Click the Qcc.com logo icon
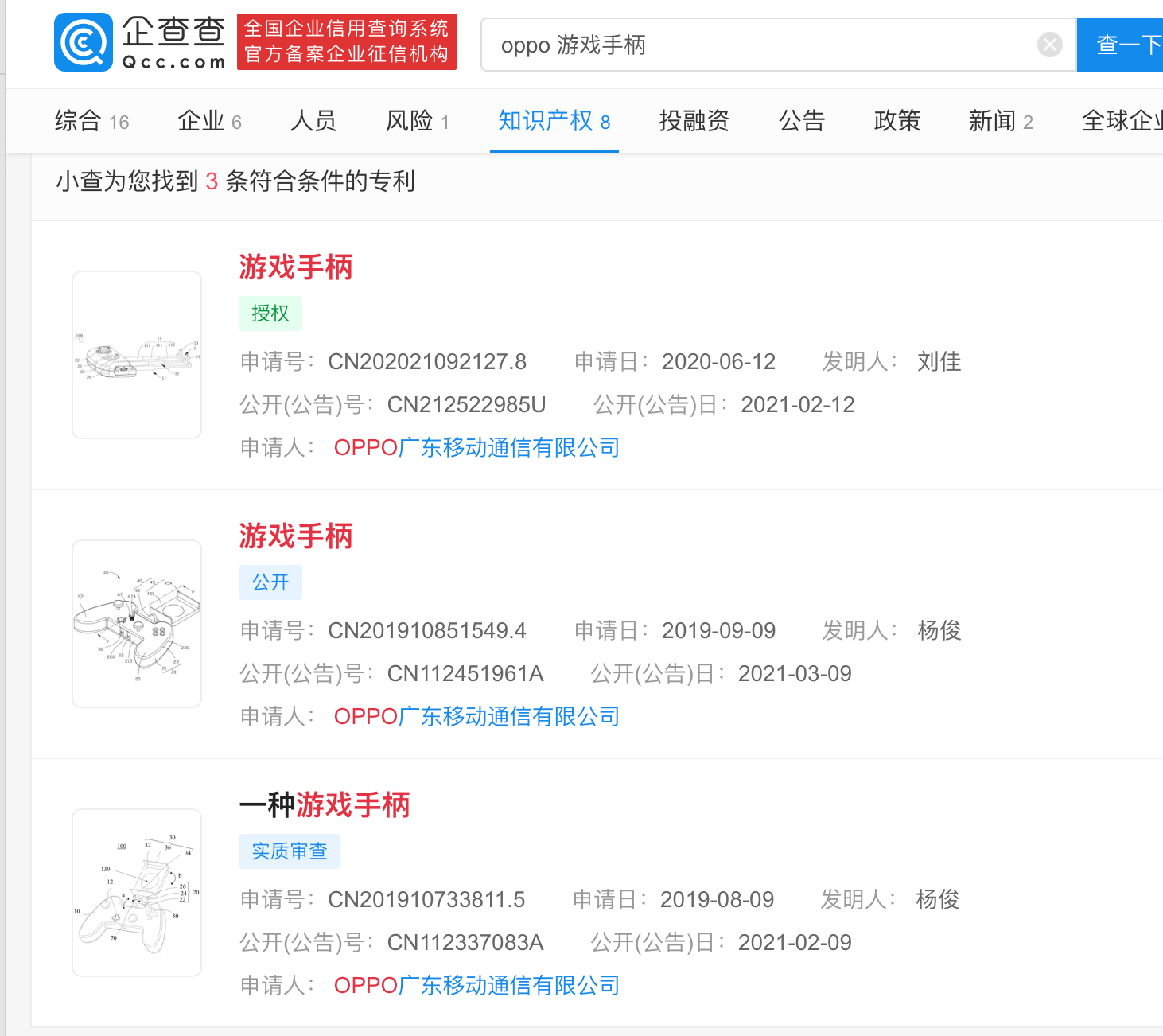The image size is (1163, 1036). 84,42
